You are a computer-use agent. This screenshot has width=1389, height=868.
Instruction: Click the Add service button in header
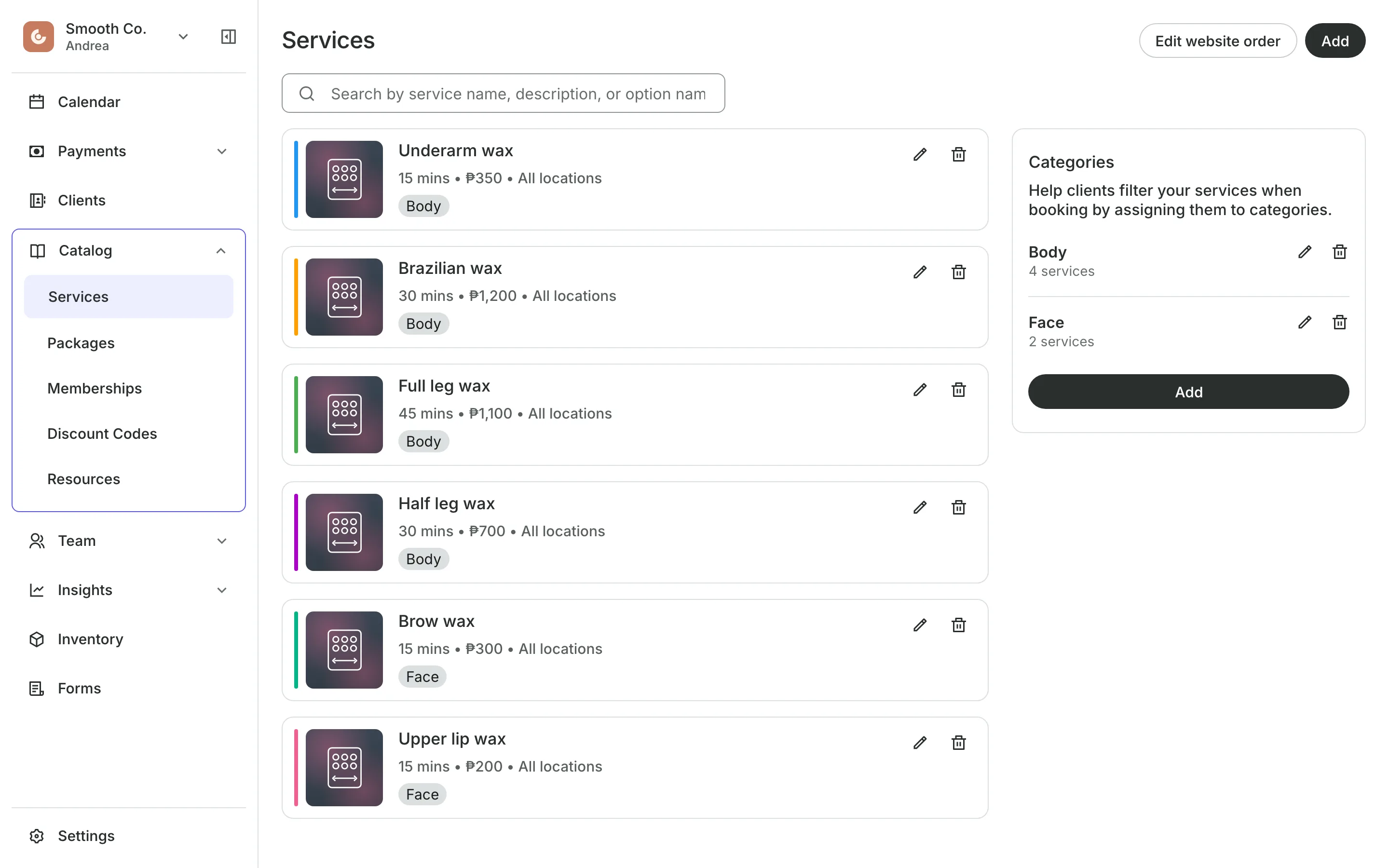1335,41
